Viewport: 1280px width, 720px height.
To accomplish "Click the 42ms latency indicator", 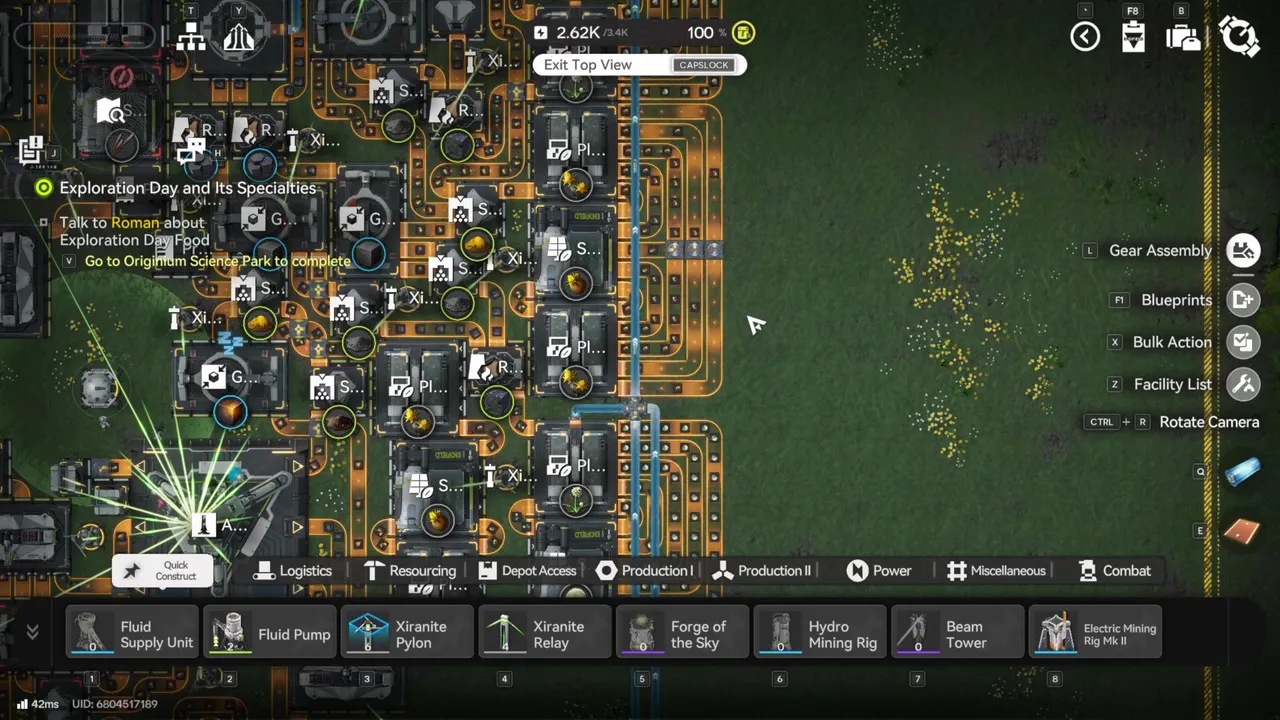I will point(38,704).
